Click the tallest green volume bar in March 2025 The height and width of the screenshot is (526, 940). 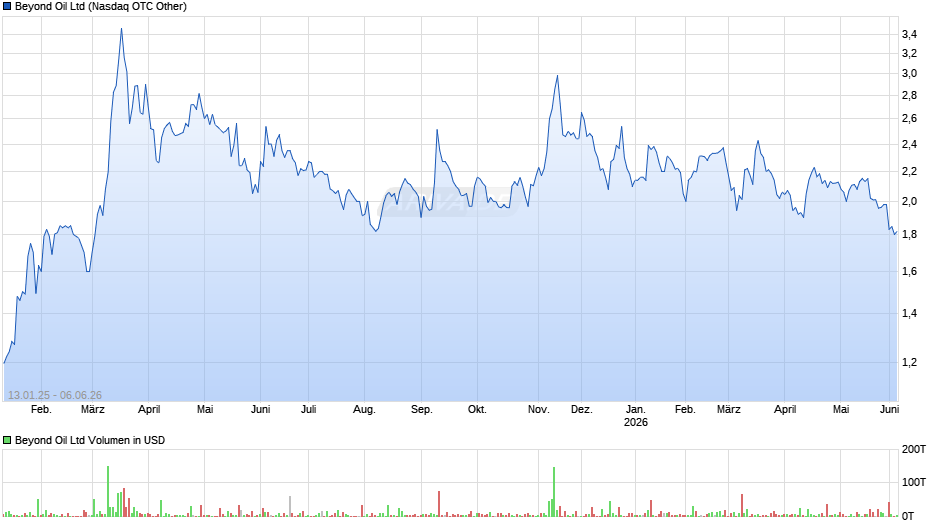[x=108, y=491]
